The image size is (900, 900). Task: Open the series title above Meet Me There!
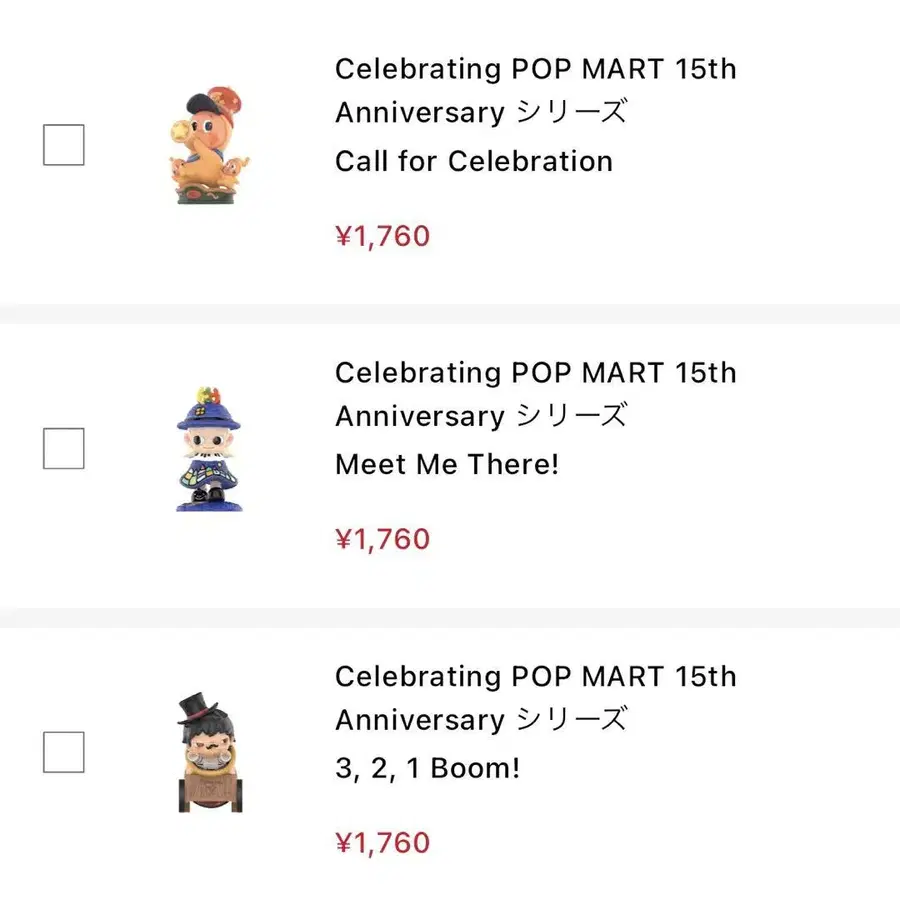coord(535,373)
